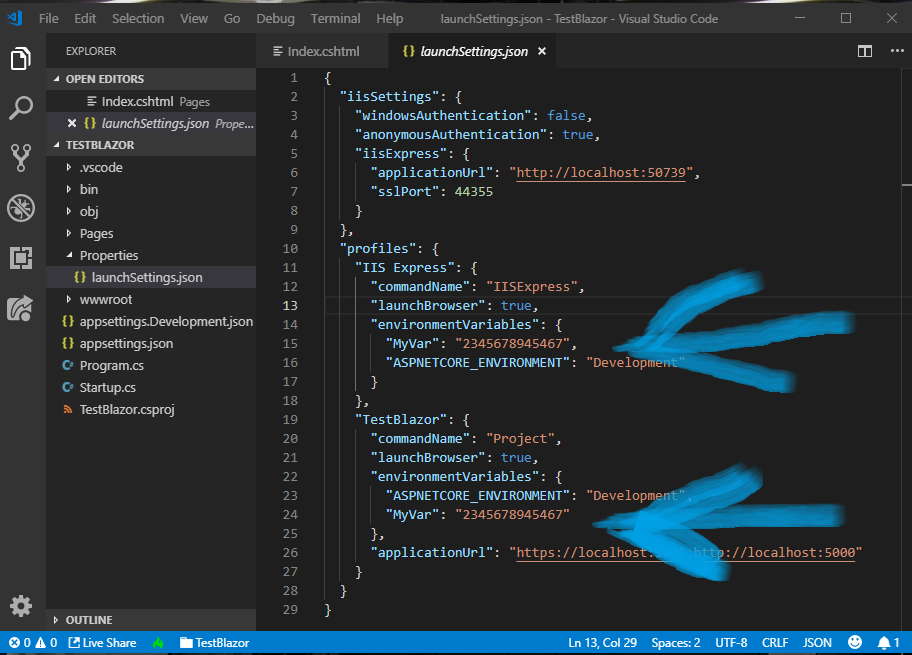Screen dimensions: 912x655
Task: Open the Edit menu
Action: [85, 19]
